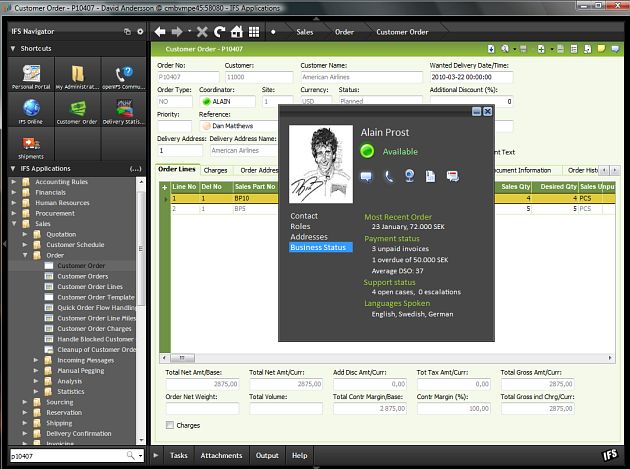Click the navigator window copy icon
The image size is (630, 469).
(x=127, y=31)
